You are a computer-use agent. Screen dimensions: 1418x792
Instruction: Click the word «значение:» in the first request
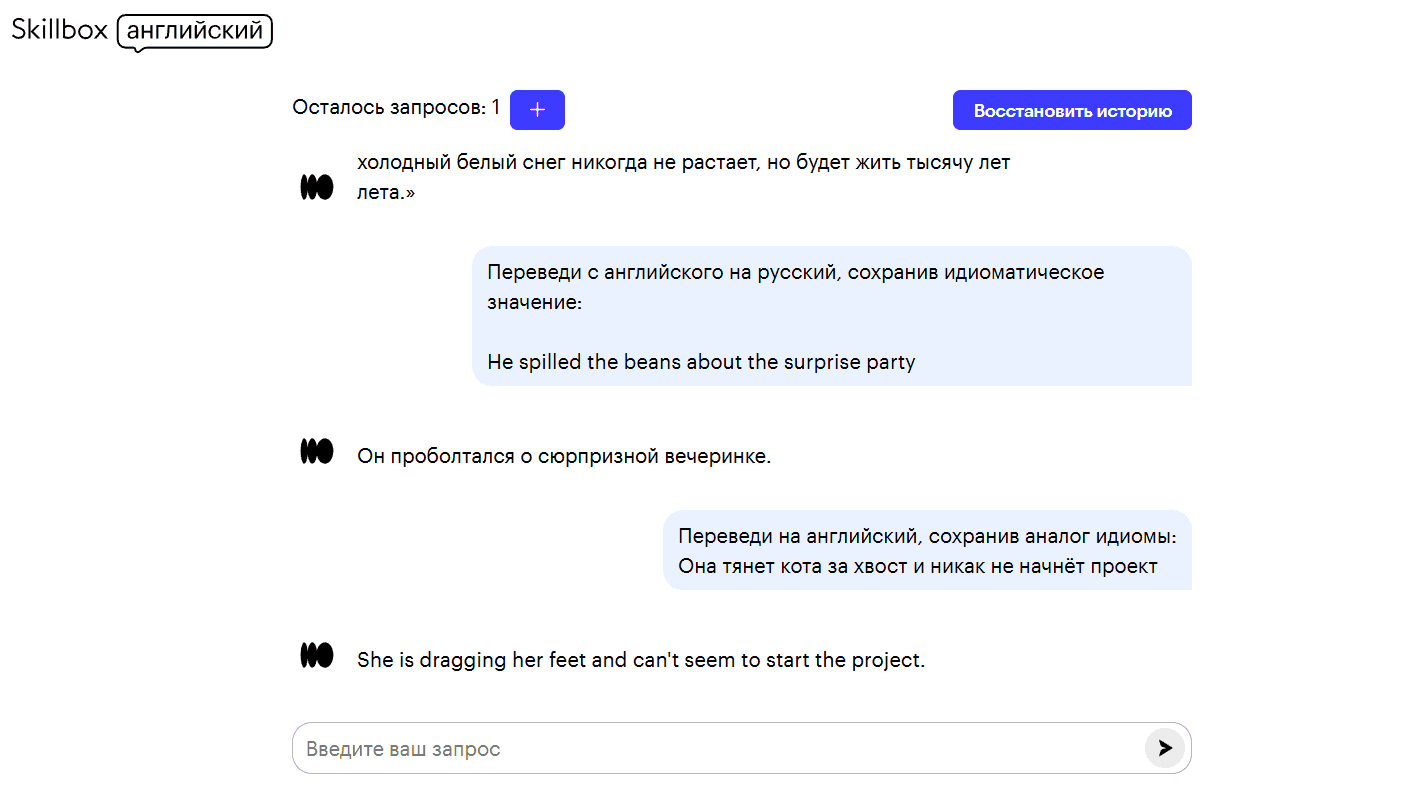tap(534, 302)
